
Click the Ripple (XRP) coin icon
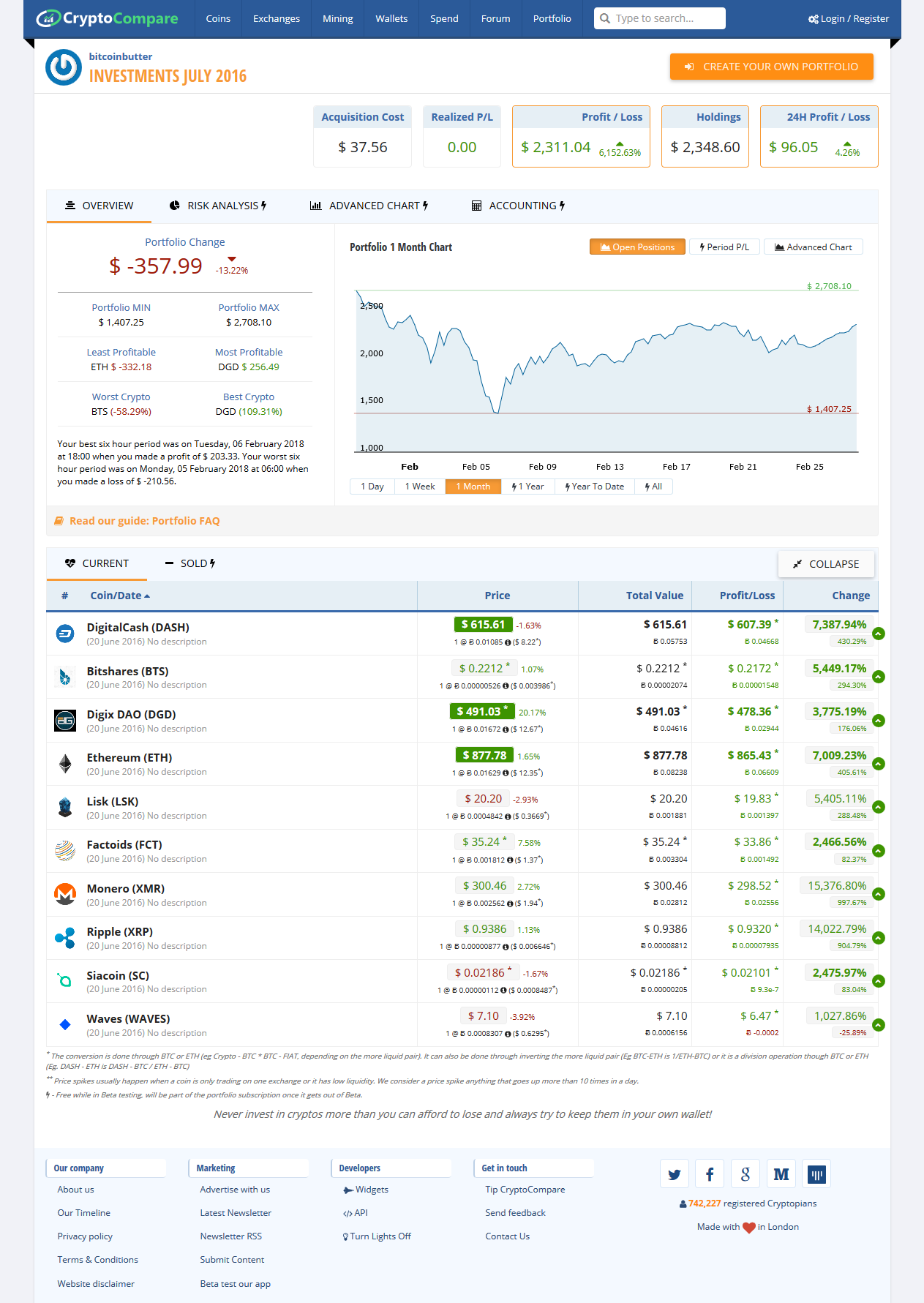coord(65,938)
